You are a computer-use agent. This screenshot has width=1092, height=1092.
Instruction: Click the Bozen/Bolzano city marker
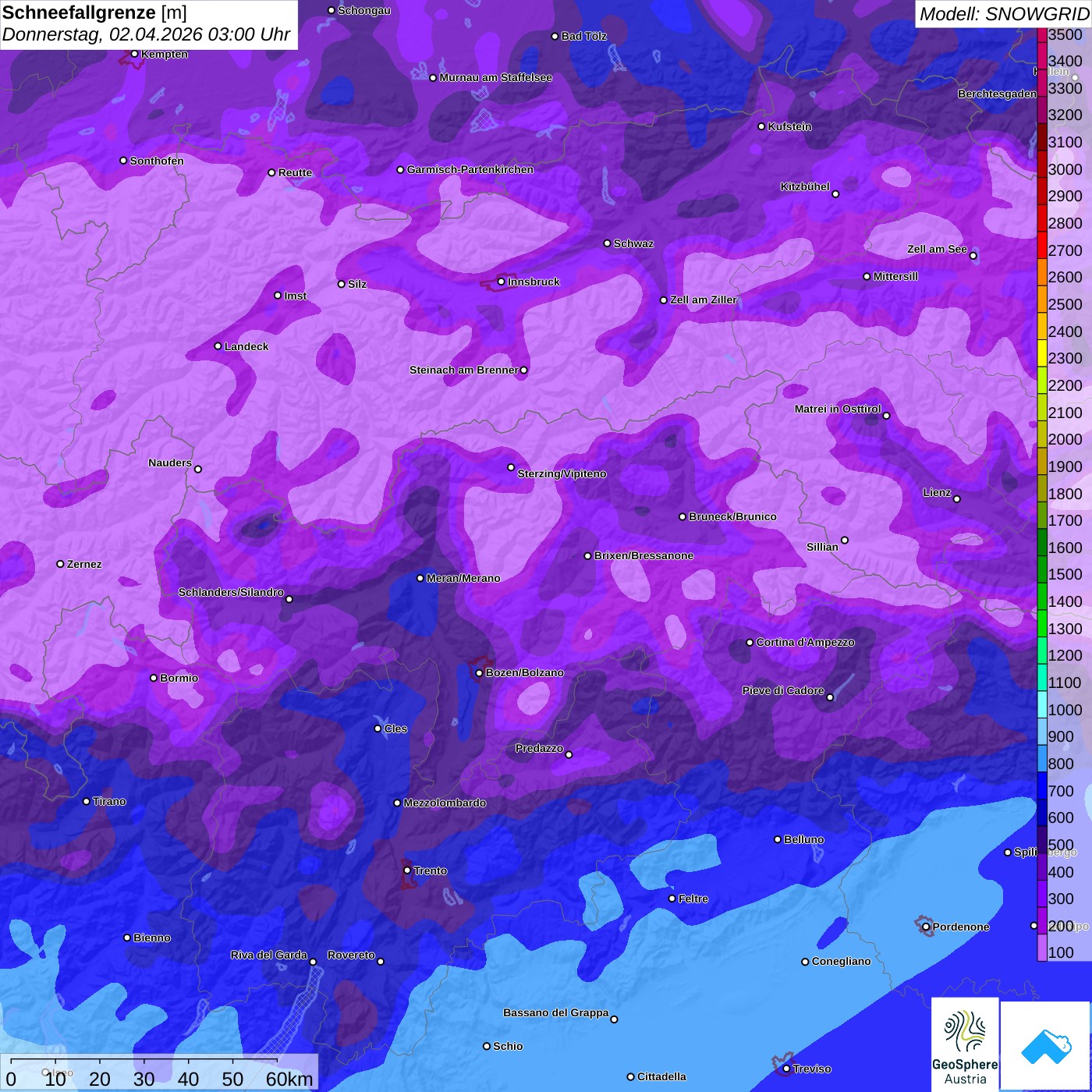point(479,672)
